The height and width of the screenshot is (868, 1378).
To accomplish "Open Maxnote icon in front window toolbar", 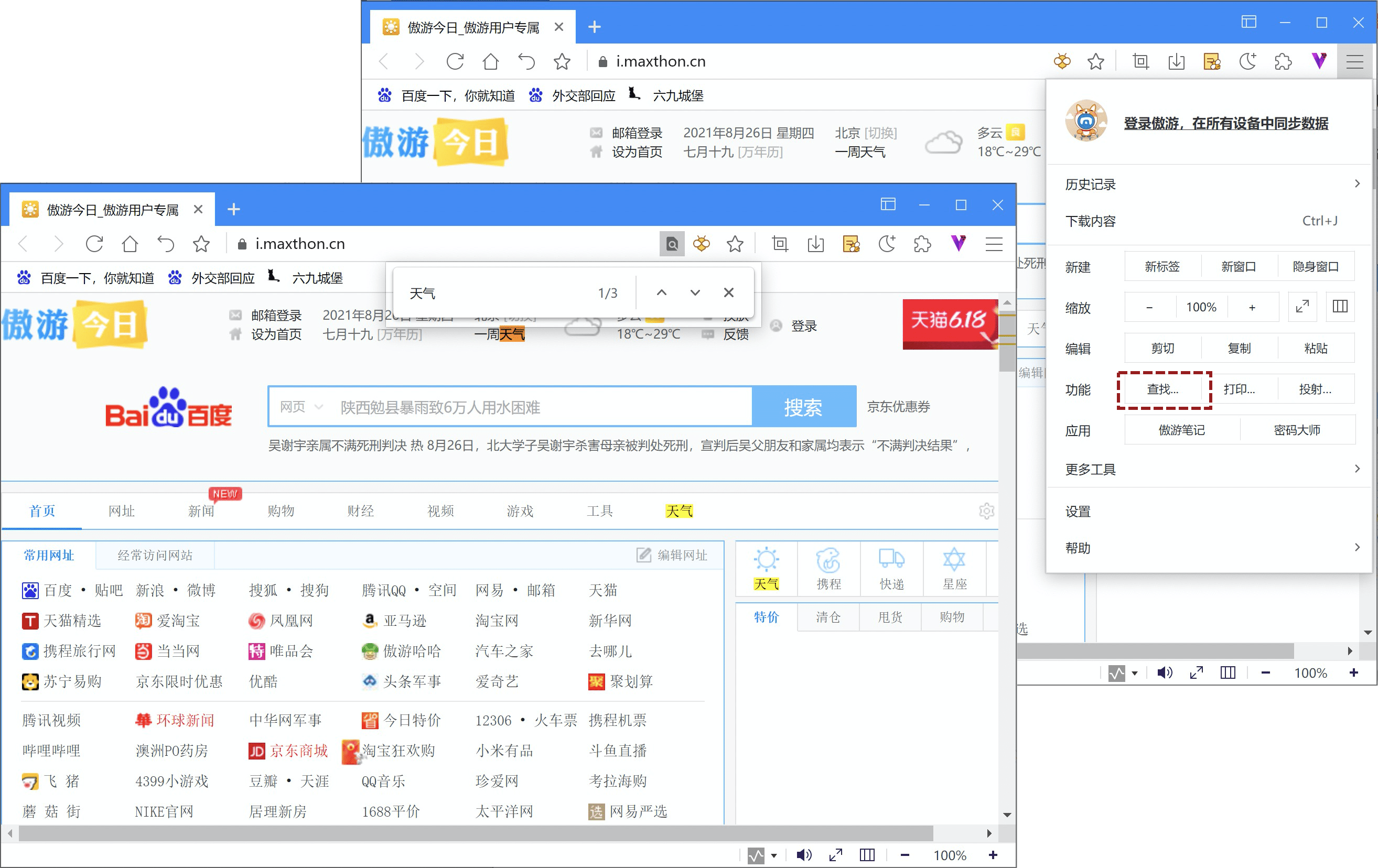I will coord(851,244).
